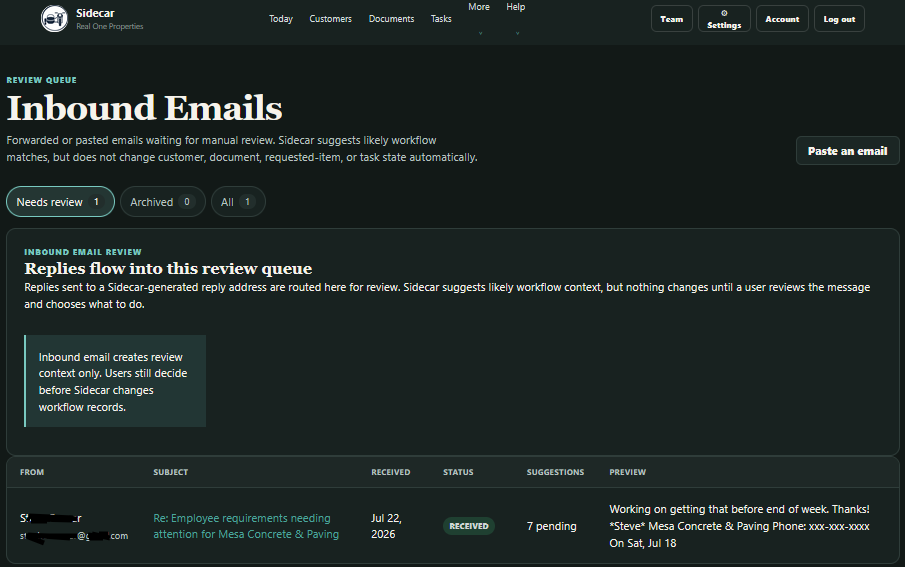
Task: Expand the Help dropdown menu
Action: coord(516,18)
